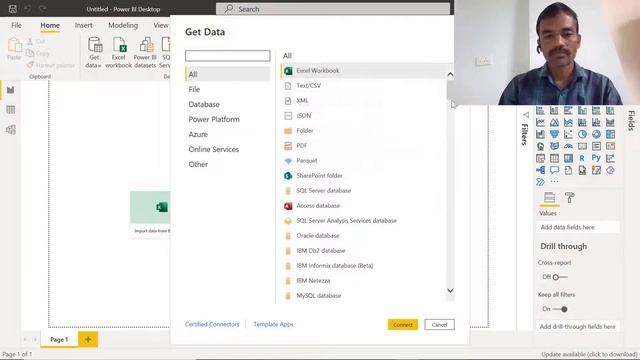The image size is (640, 360).
Task: Click the Undo arrow in title bar
Action: tap(27, 9)
